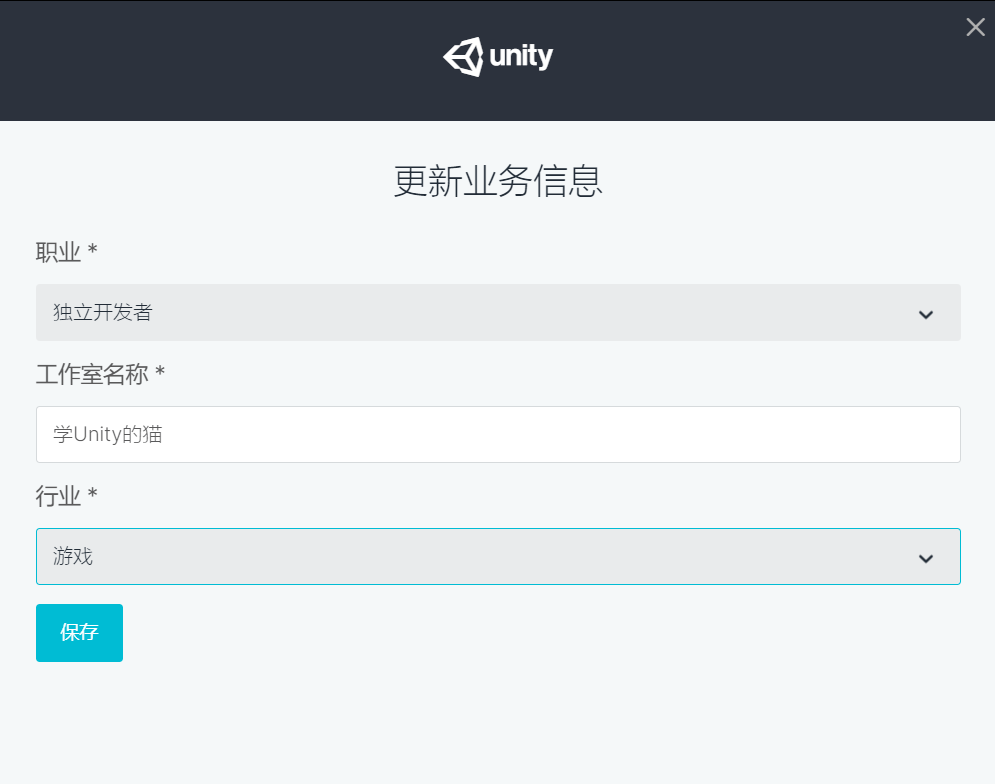The height and width of the screenshot is (784, 995).
Task: Close the dialog with the X icon
Action: pyautogui.click(x=975, y=27)
